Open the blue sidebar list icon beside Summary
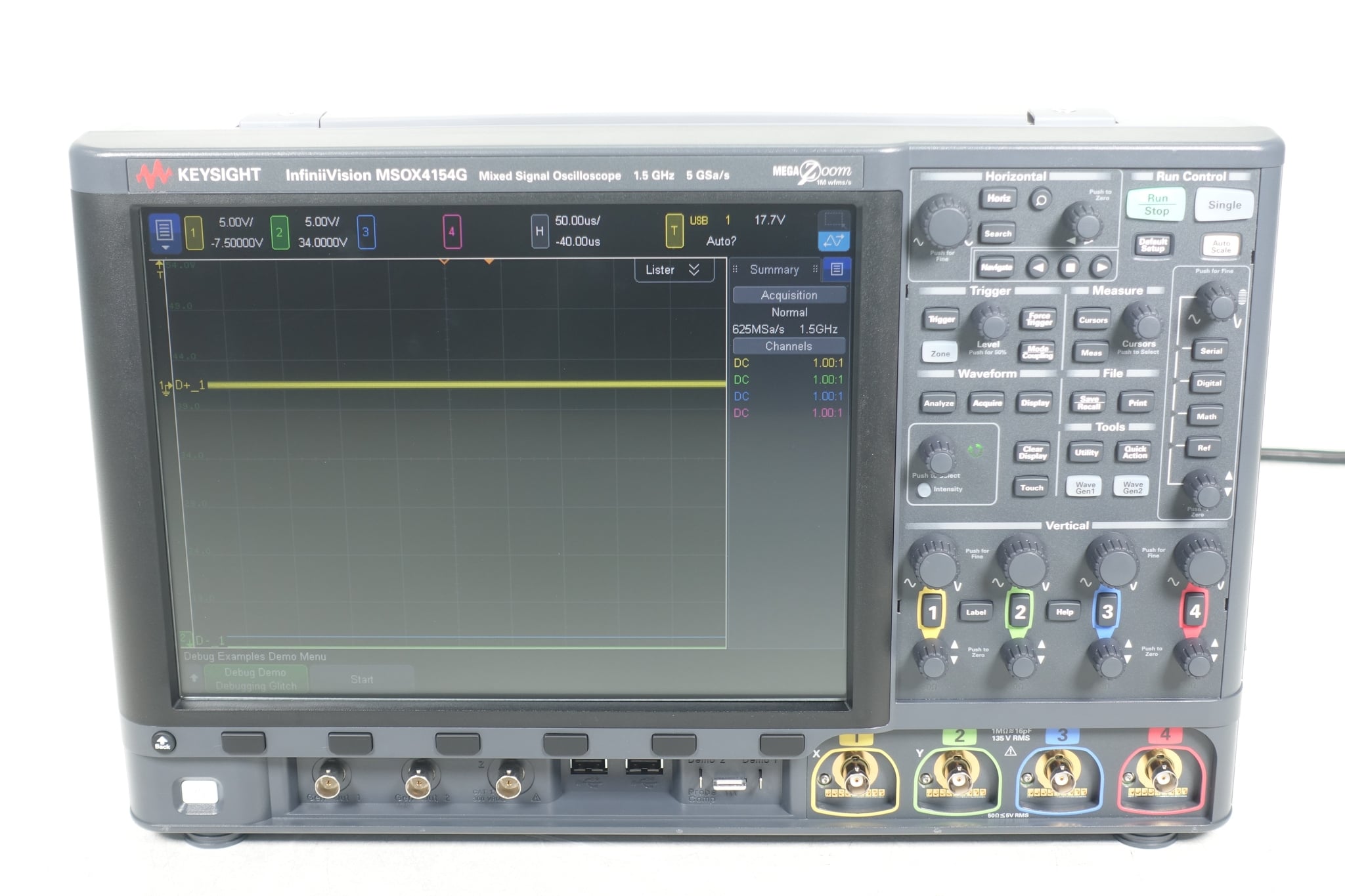1345x896 pixels. point(836,269)
